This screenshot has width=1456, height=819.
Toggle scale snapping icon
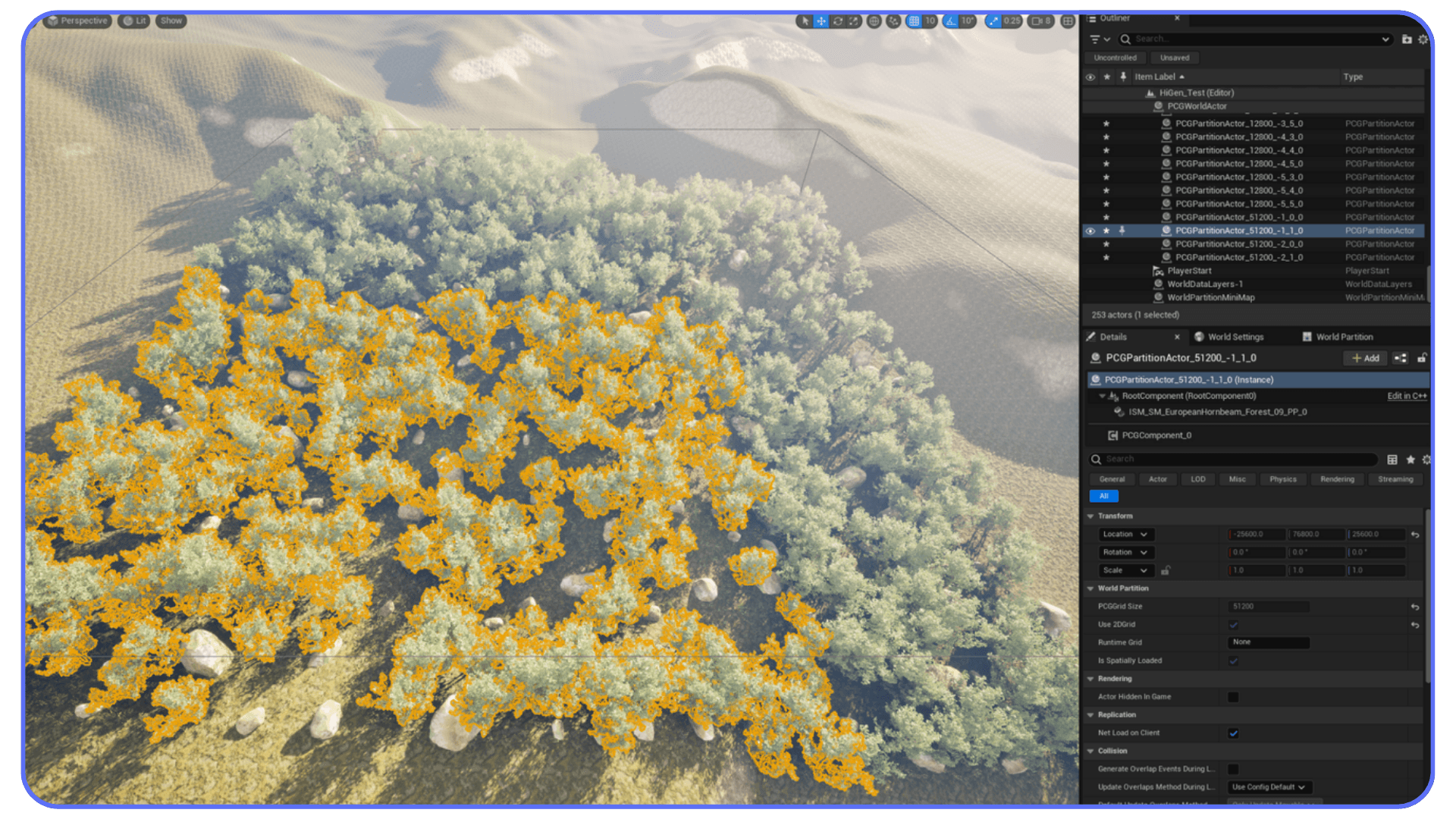pyautogui.click(x=993, y=21)
